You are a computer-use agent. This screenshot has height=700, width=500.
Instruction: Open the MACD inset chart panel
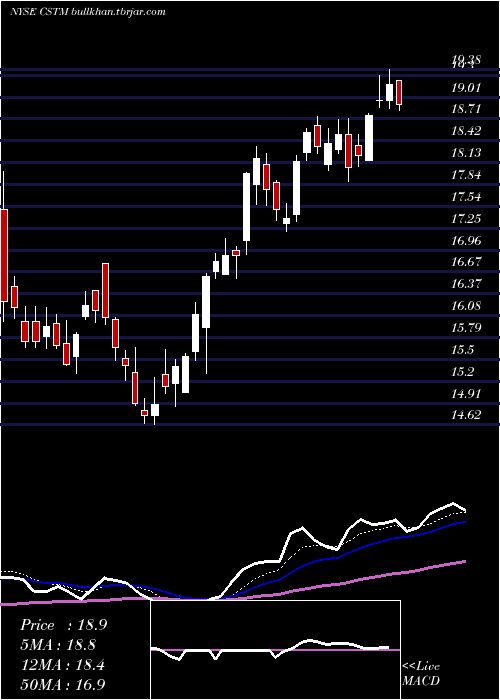pyautogui.click(x=275, y=650)
